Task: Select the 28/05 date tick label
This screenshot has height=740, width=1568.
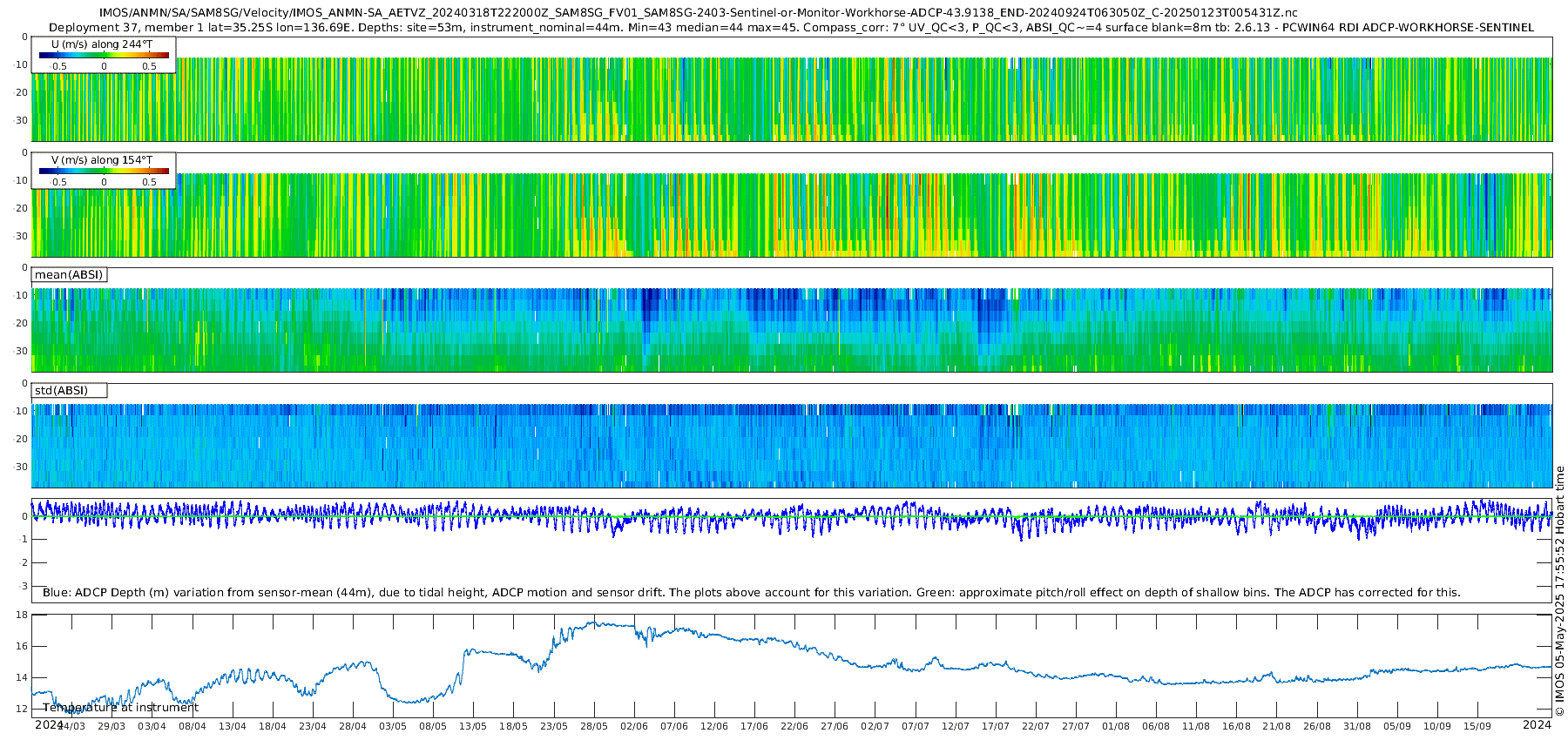Action: (x=594, y=726)
